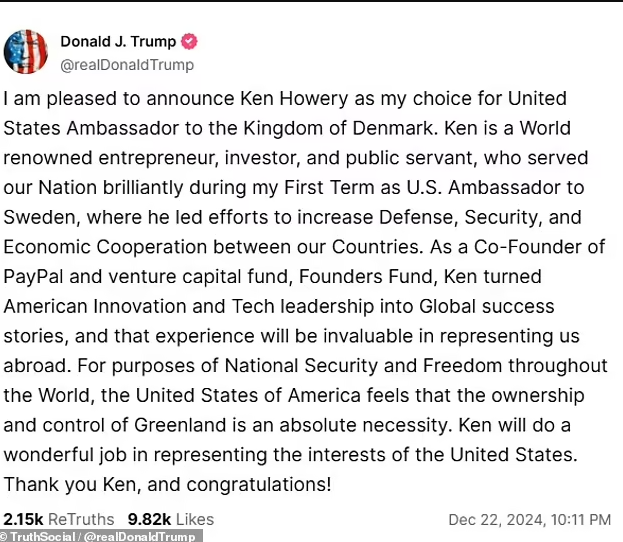Select the Likes label text

click(x=195, y=519)
